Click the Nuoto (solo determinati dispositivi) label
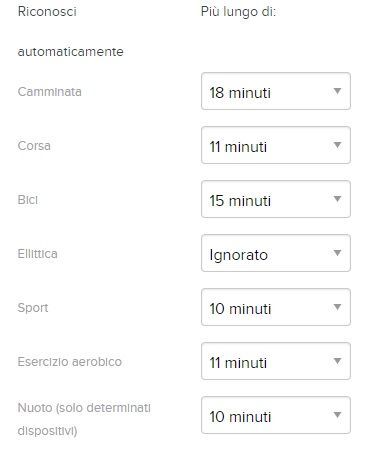Image resolution: width=370 pixels, height=452 pixels. point(84,419)
